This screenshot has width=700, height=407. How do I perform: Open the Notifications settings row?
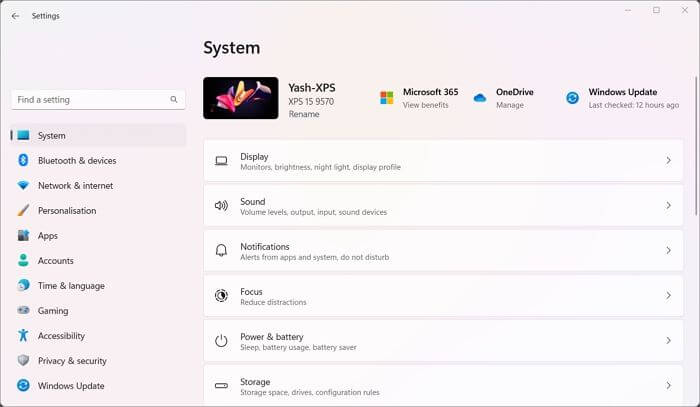click(443, 250)
